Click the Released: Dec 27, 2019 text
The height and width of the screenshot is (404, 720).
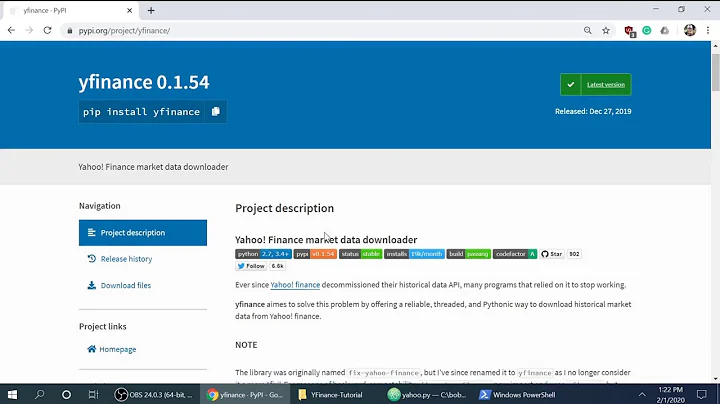[593, 111]
